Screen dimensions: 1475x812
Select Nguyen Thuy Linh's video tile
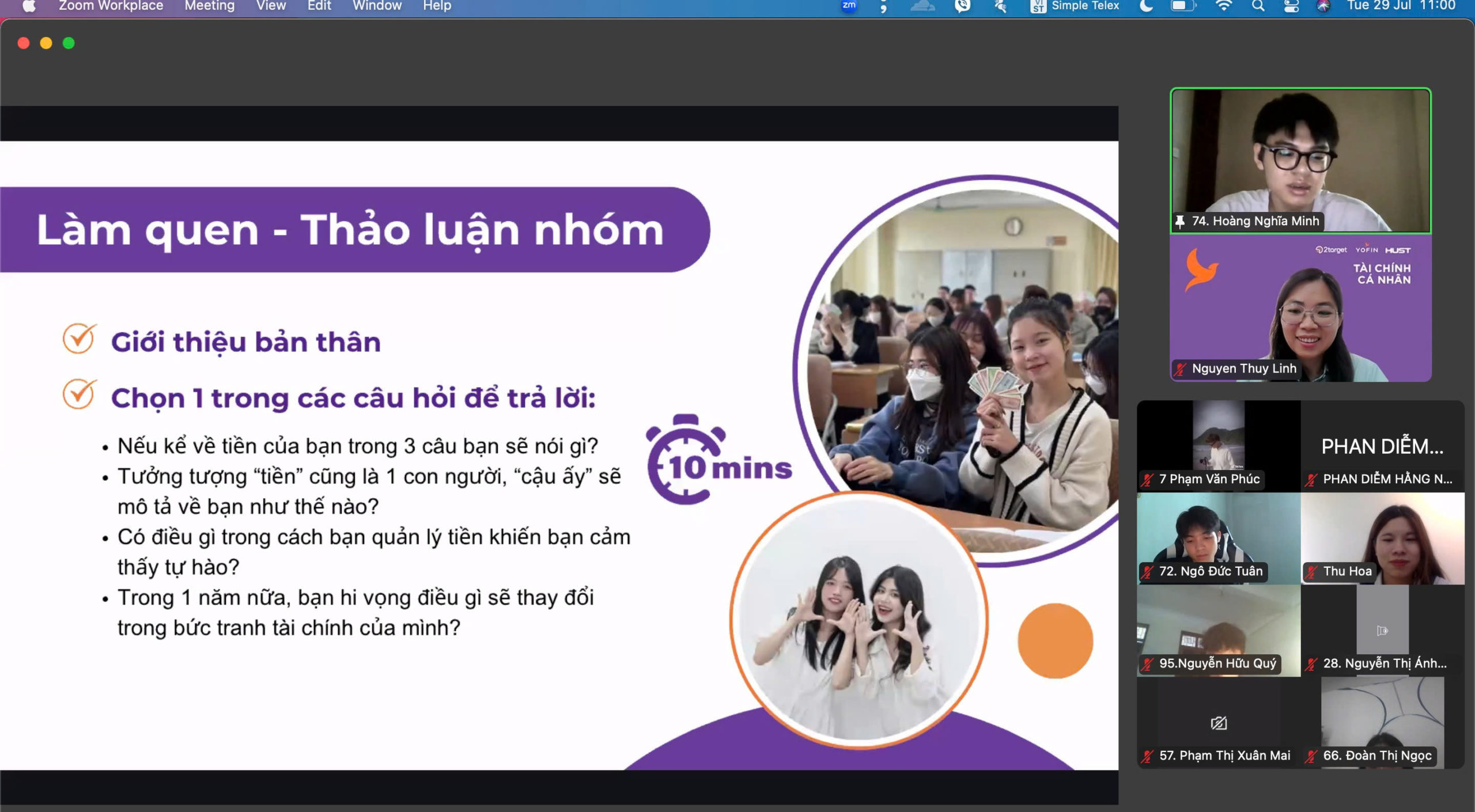[1300, 309]
